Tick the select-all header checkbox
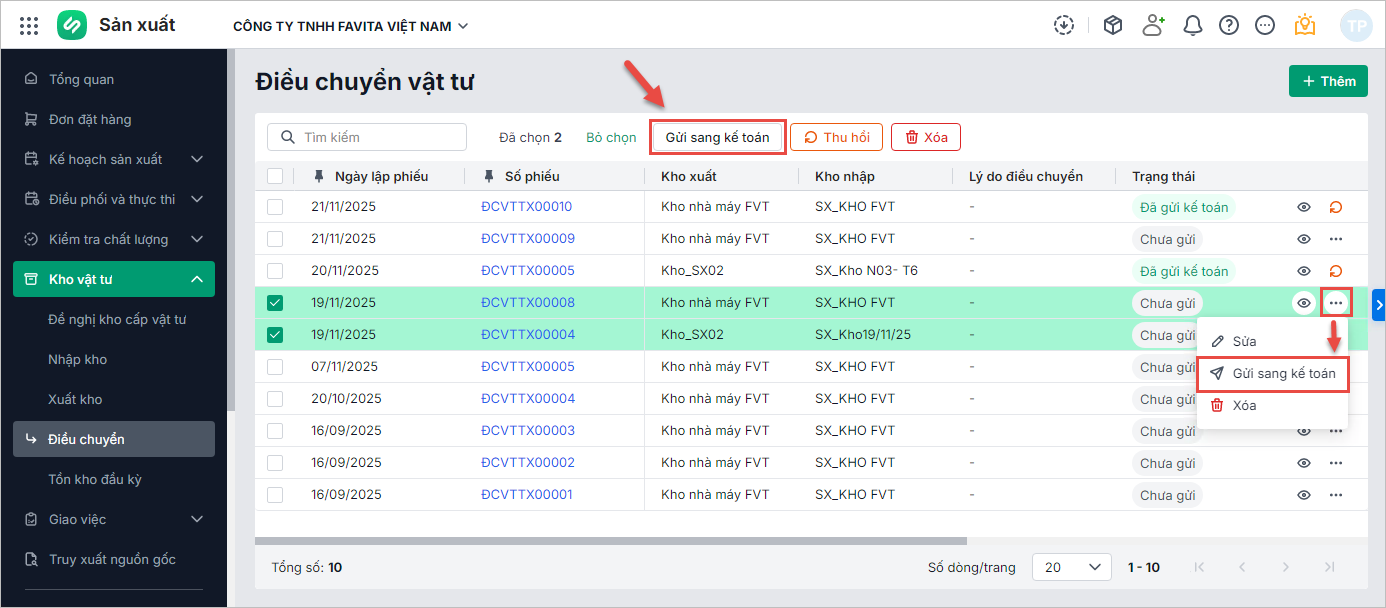 tap(275, 177)
